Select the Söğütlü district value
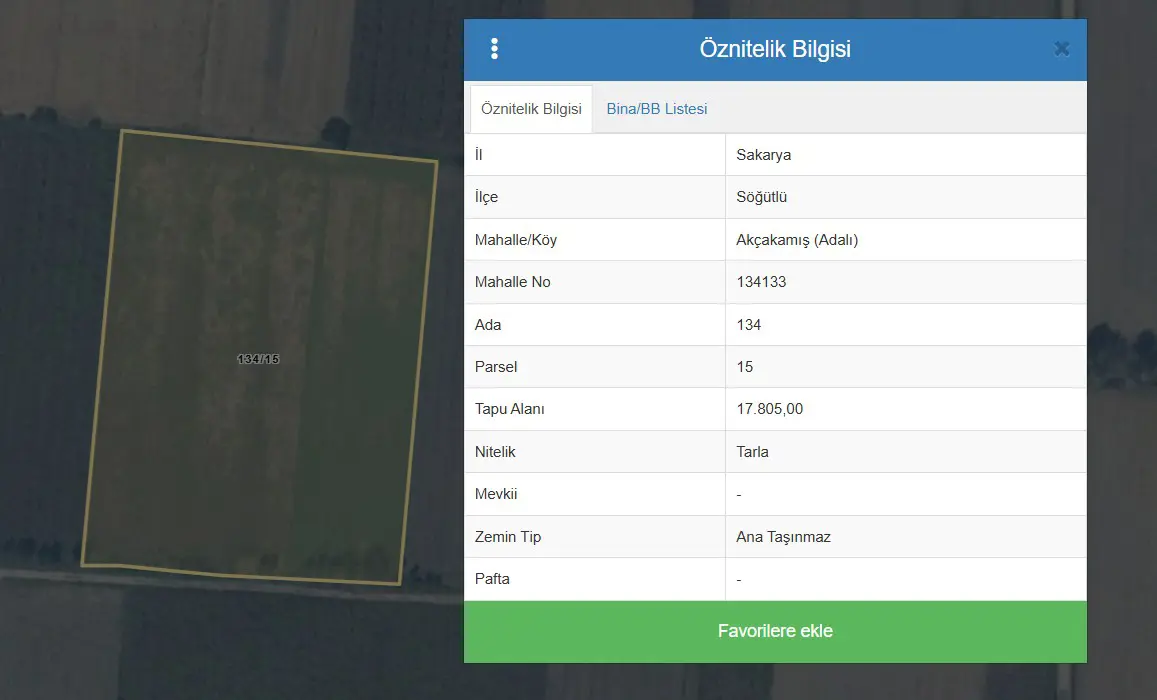This screenshot has height=700, width=1157. coord(761,197)
